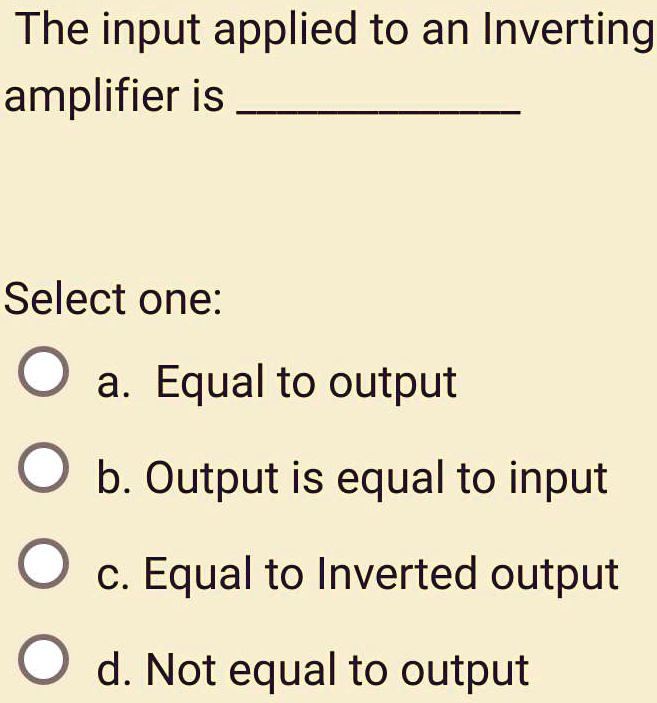Select radio button for option b
Image resolution: width=657 pixels, height=703 pixels.
[x=44, y=467]
